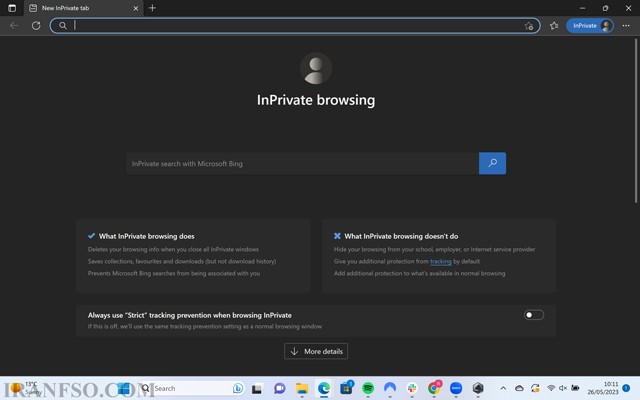Click the InPrivate profile badge
This screenshot has height=400, width=640.
[x=590, y=26]
